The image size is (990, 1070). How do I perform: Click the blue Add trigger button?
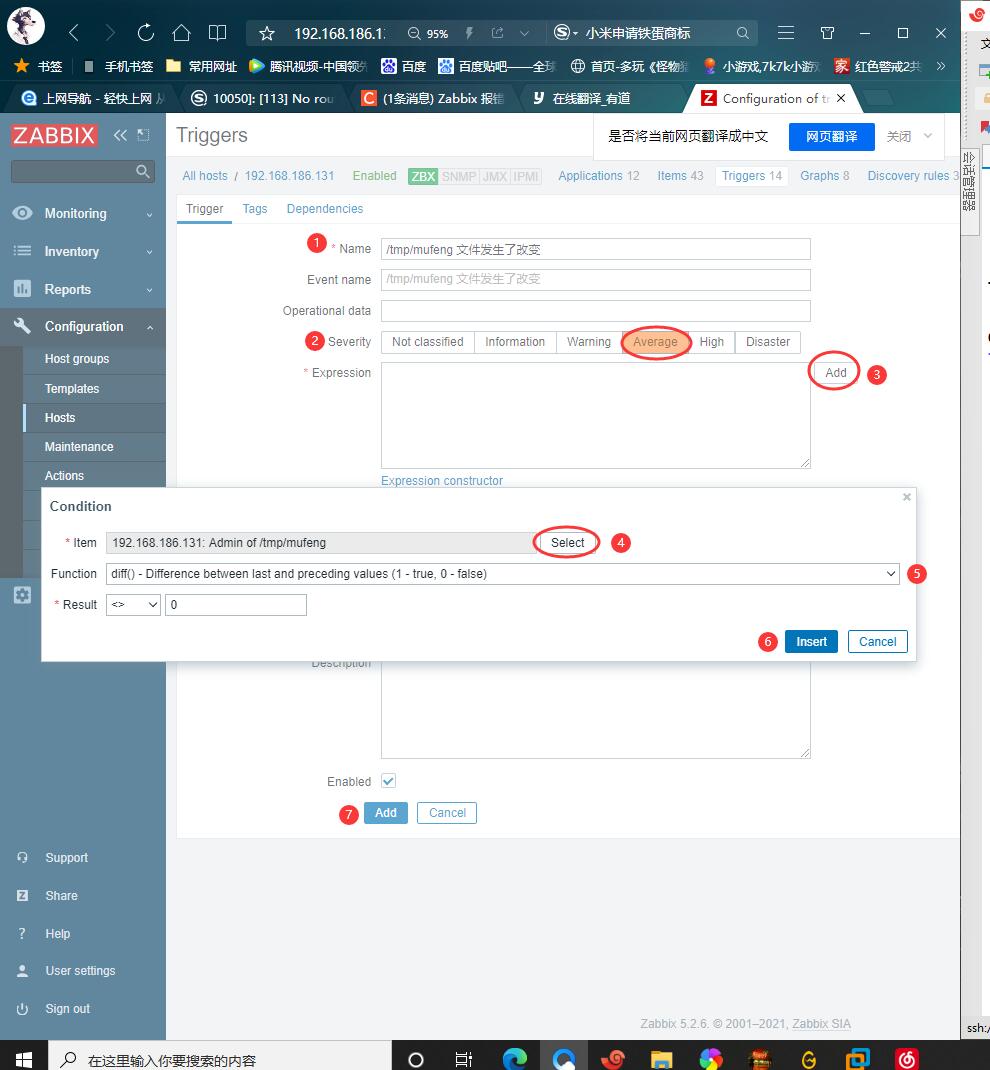click(385, 813)
